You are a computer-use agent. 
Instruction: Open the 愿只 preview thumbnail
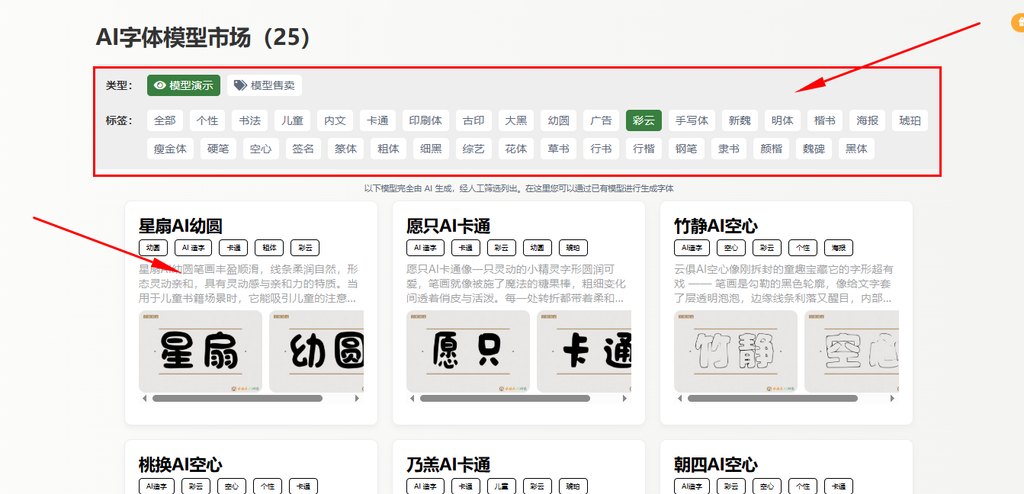(x=468, y=352)
